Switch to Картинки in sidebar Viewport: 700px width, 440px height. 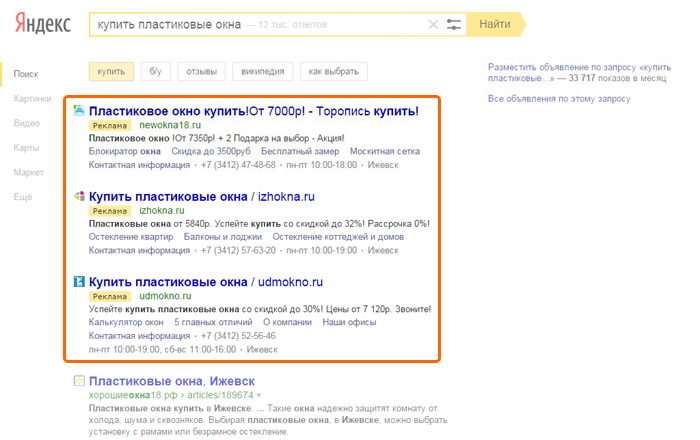point(32,99)
